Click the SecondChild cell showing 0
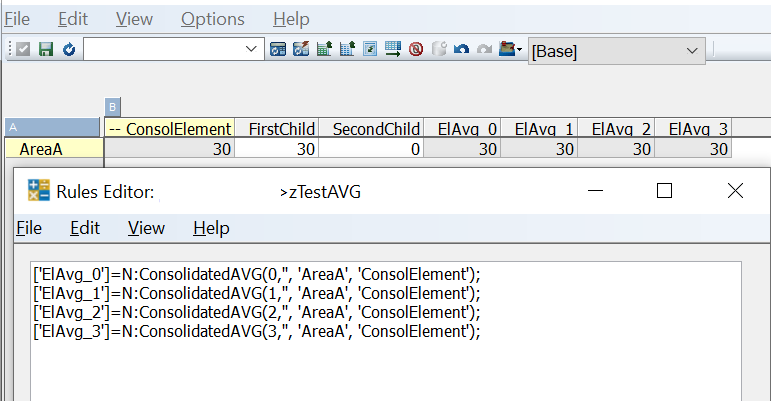This screenshot has width=771, height=401. click(x=371, y=148)
